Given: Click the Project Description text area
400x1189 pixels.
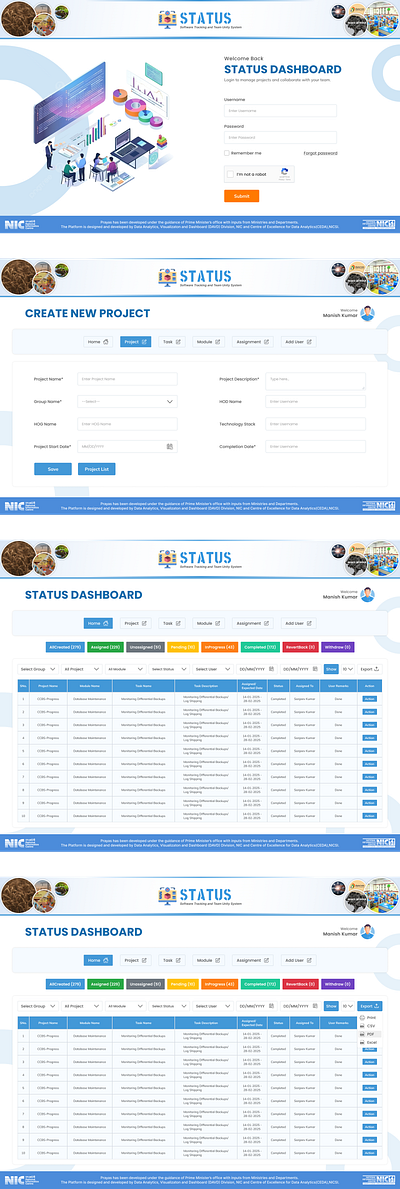Looking at the screenshot, I should (315, 381).
